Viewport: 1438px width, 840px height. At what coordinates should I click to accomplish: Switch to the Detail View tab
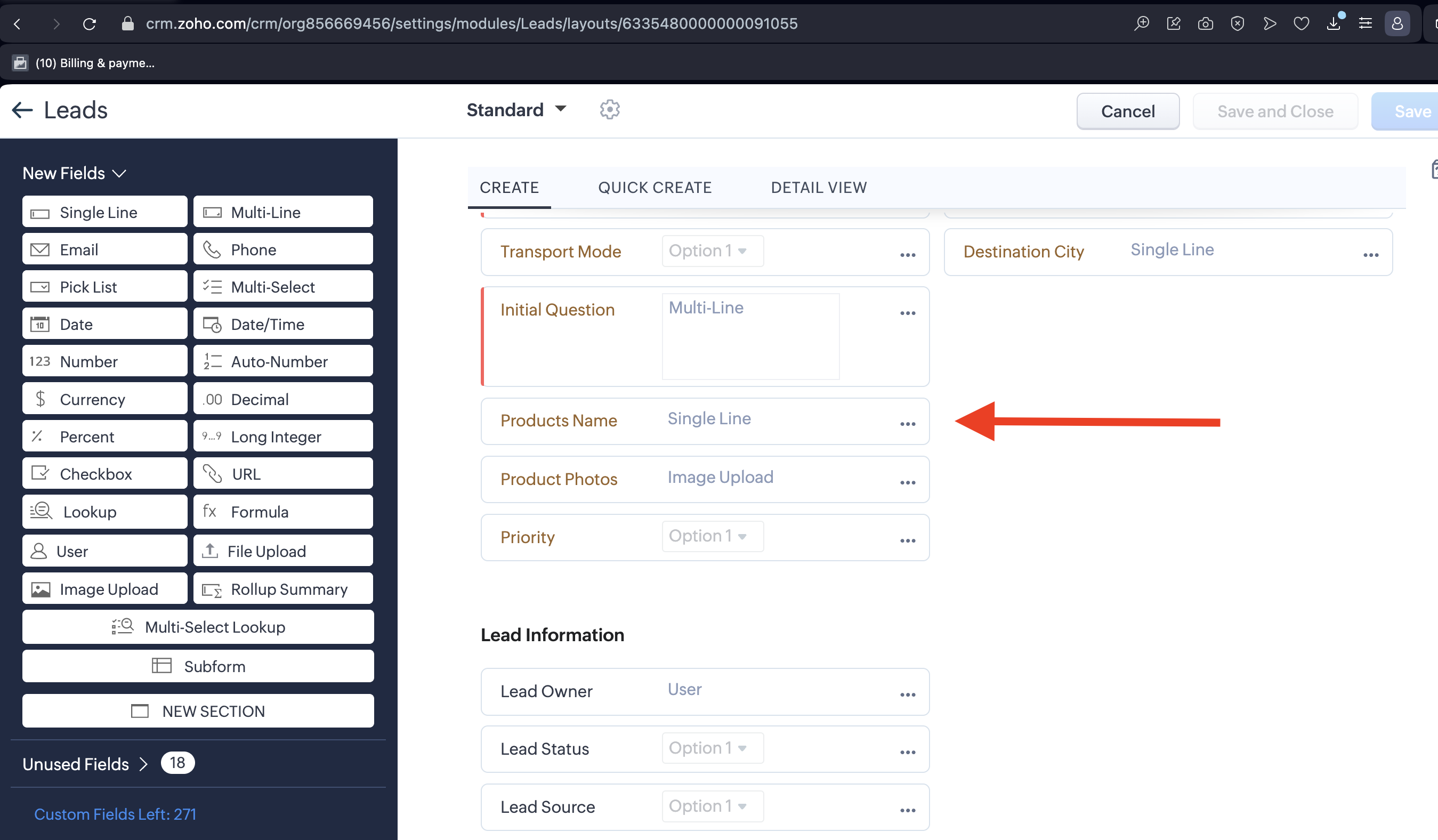tap(818, 188)
